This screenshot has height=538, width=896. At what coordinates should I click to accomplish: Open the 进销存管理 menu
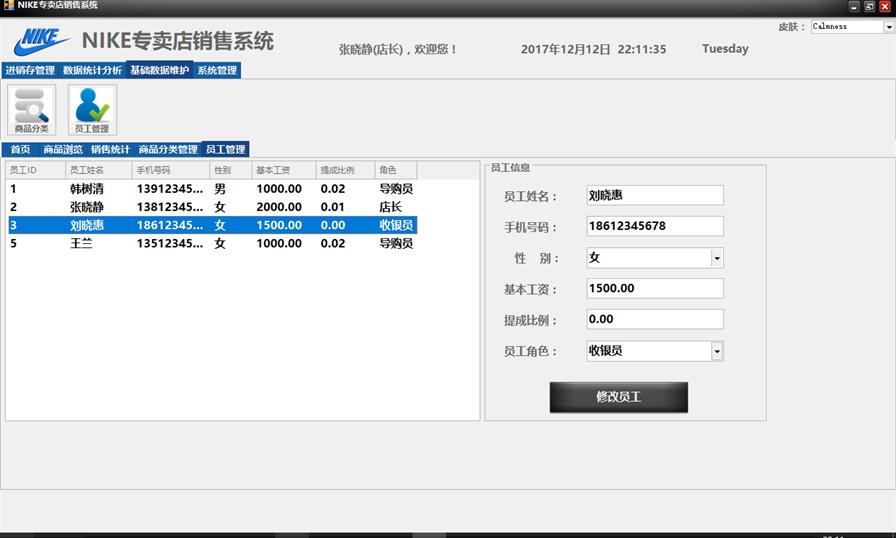tap(30, 71)
